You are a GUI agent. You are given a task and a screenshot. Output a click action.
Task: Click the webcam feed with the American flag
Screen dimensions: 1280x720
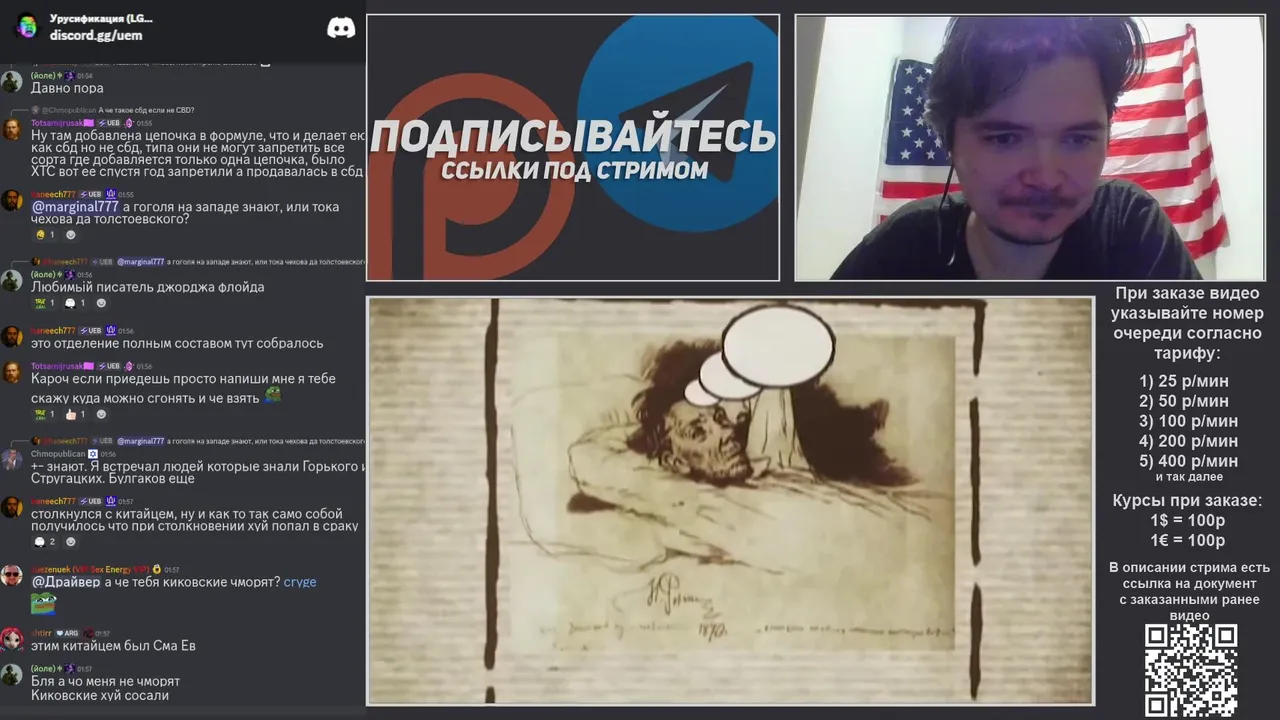[x=1030, y=147]
